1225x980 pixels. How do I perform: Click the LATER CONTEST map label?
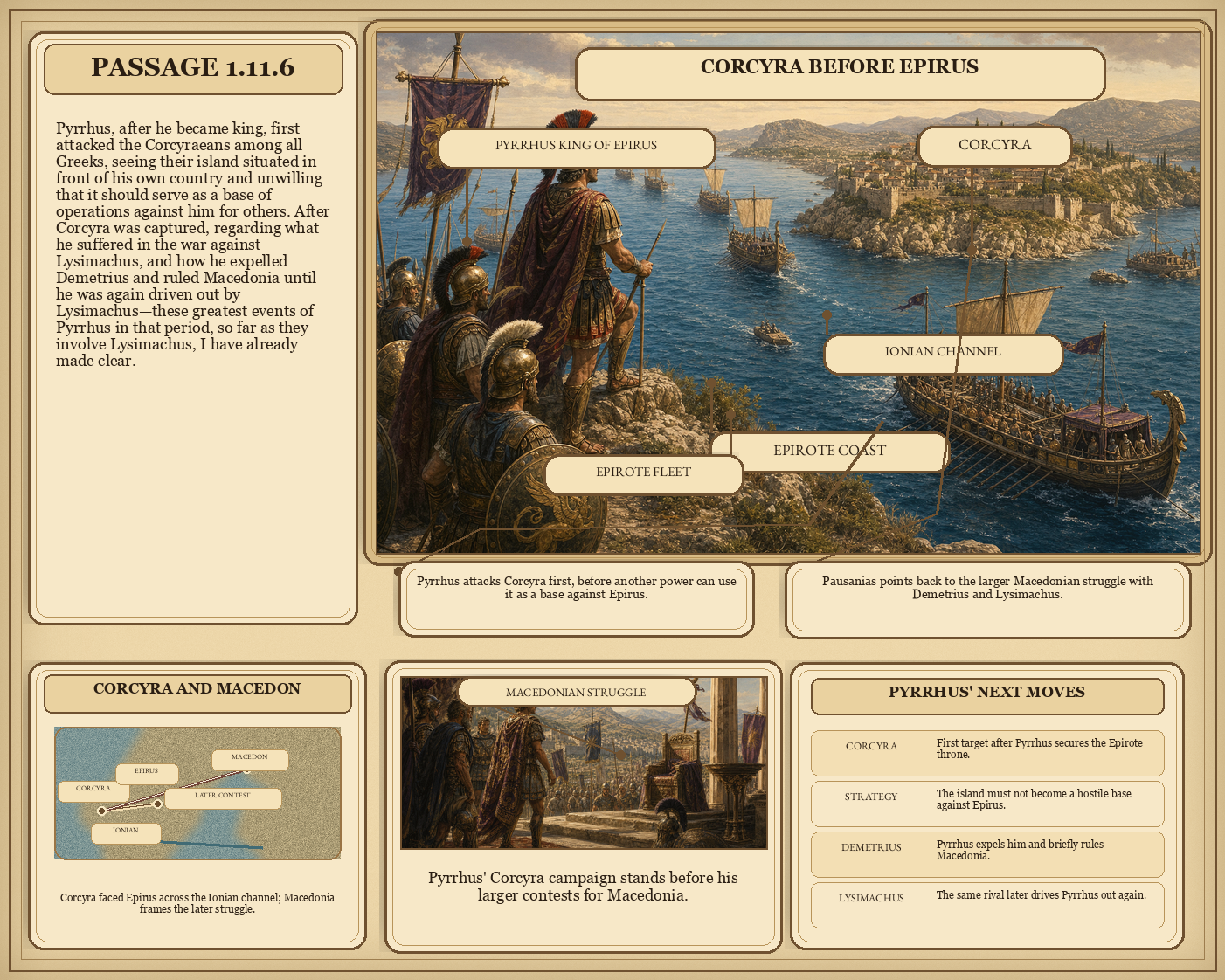click(x=223, y=797)
